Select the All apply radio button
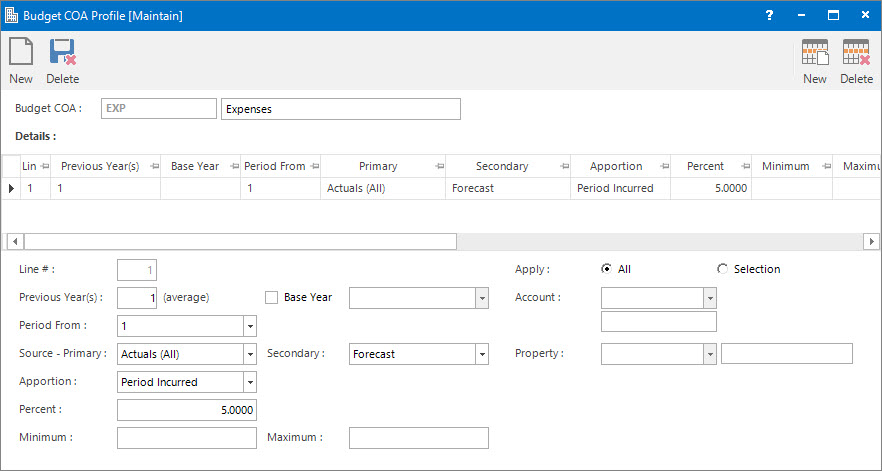Screen dimensions: 882x471 click(606, 269)
